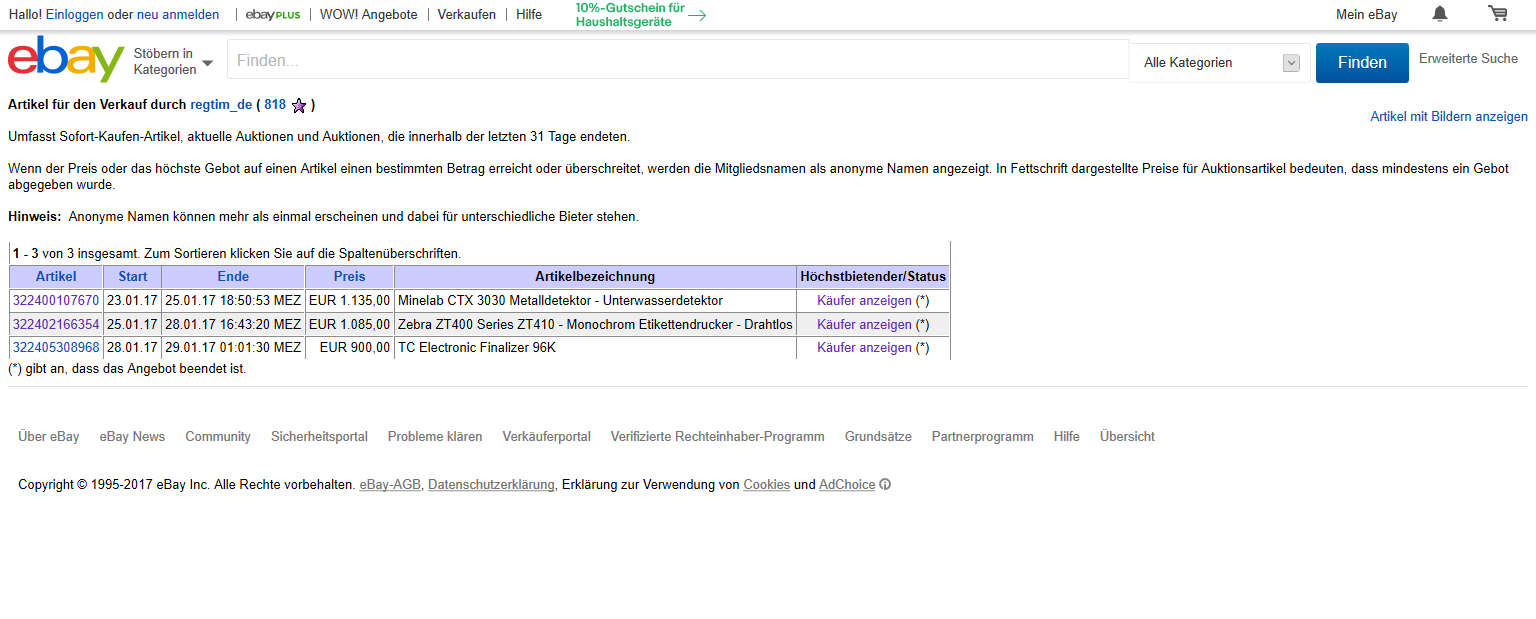
Task: Open WOW! Angebote menu item
Action: (369, 15)
